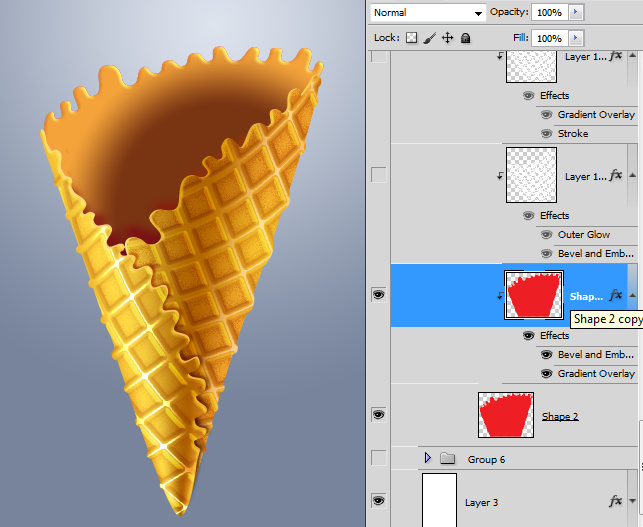The image size is (643, 527).
Task: Hide the Shape 2 layer
Action: click(378, 414)
